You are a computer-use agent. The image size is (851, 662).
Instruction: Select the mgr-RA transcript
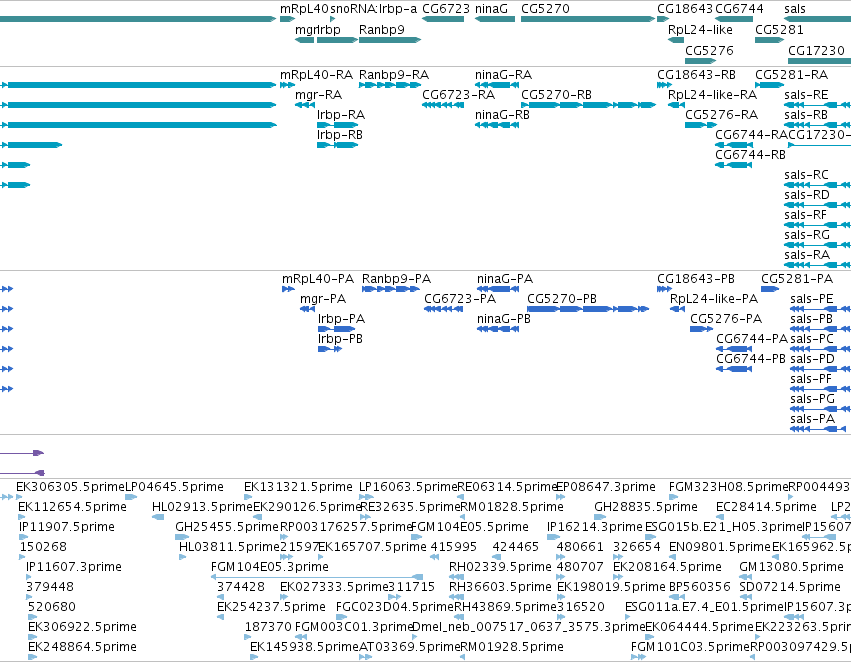[305, 105]
